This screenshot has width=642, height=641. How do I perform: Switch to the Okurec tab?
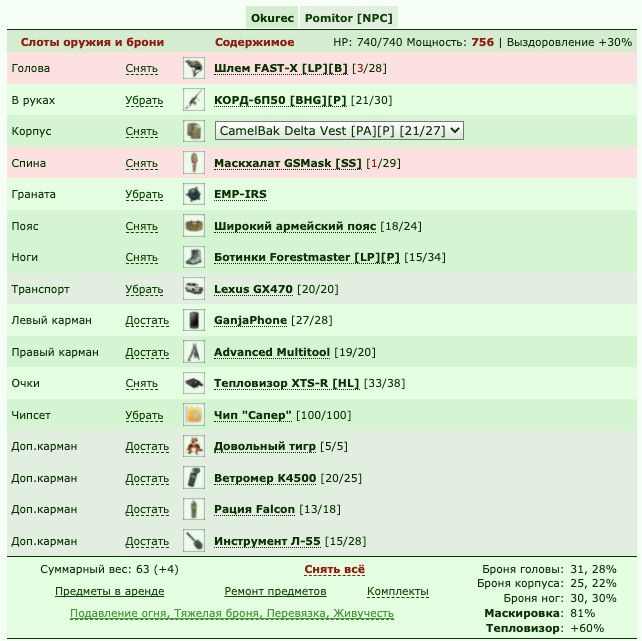272,18
